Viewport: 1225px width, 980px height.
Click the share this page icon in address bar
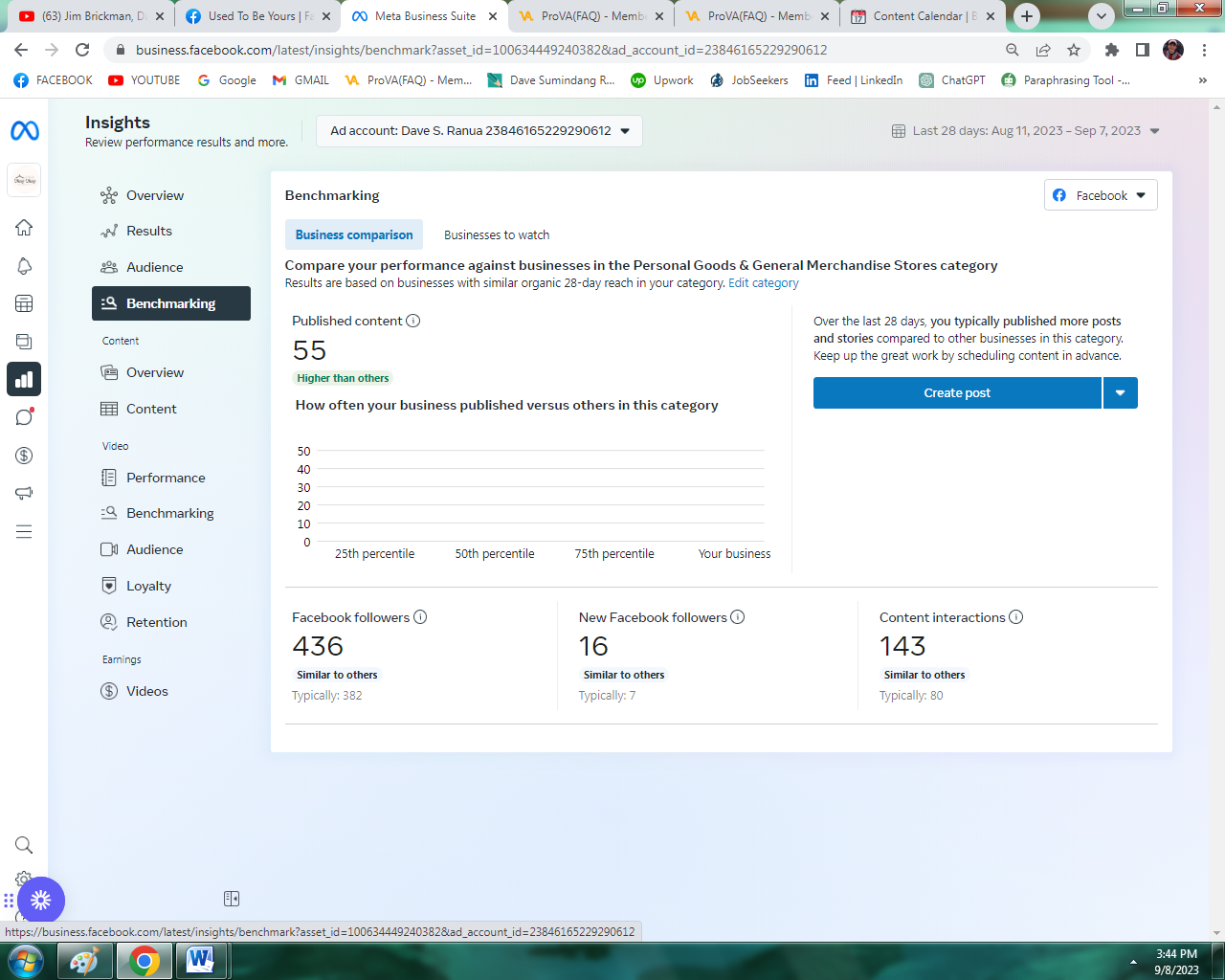point(1043,50)
